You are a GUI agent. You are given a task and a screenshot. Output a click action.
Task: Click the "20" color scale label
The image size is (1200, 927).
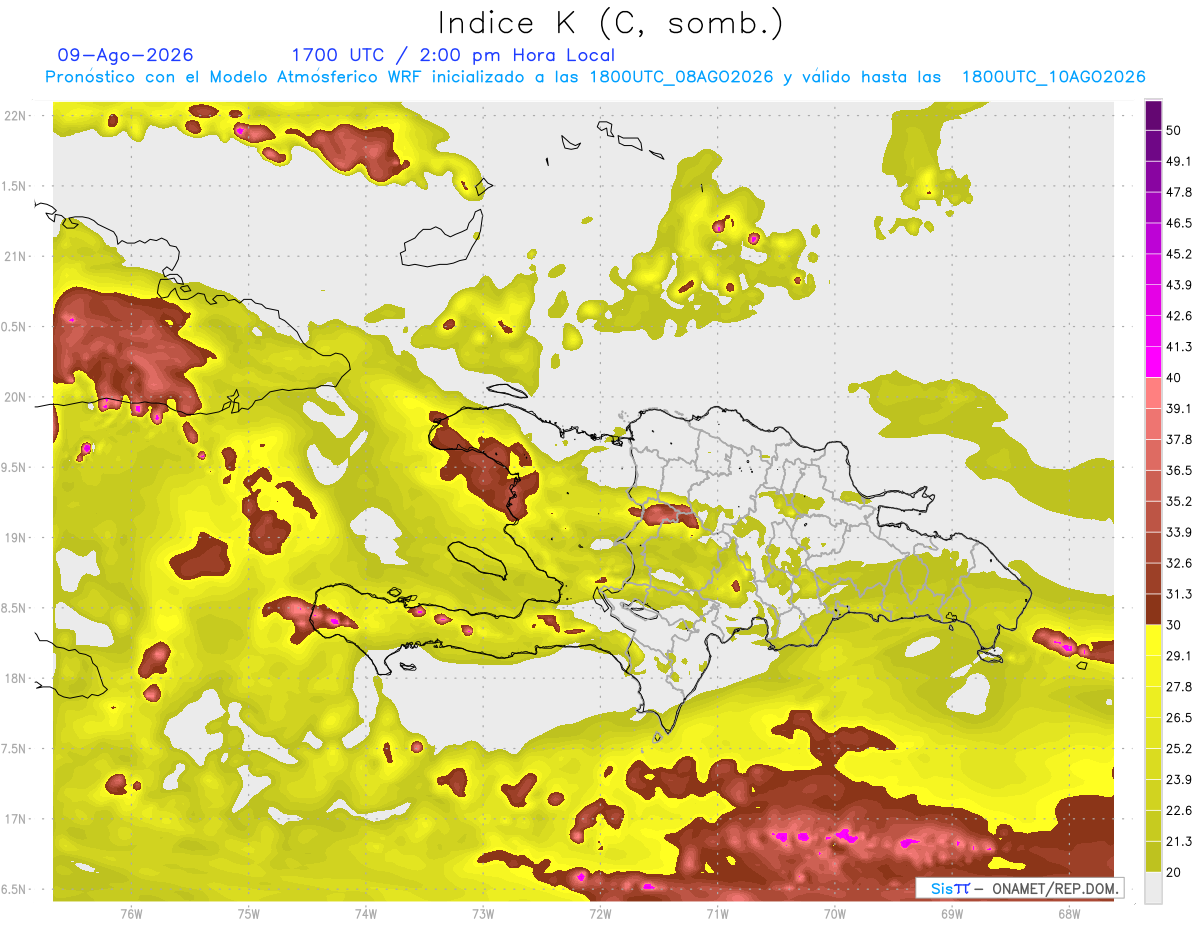(1174, 873)
